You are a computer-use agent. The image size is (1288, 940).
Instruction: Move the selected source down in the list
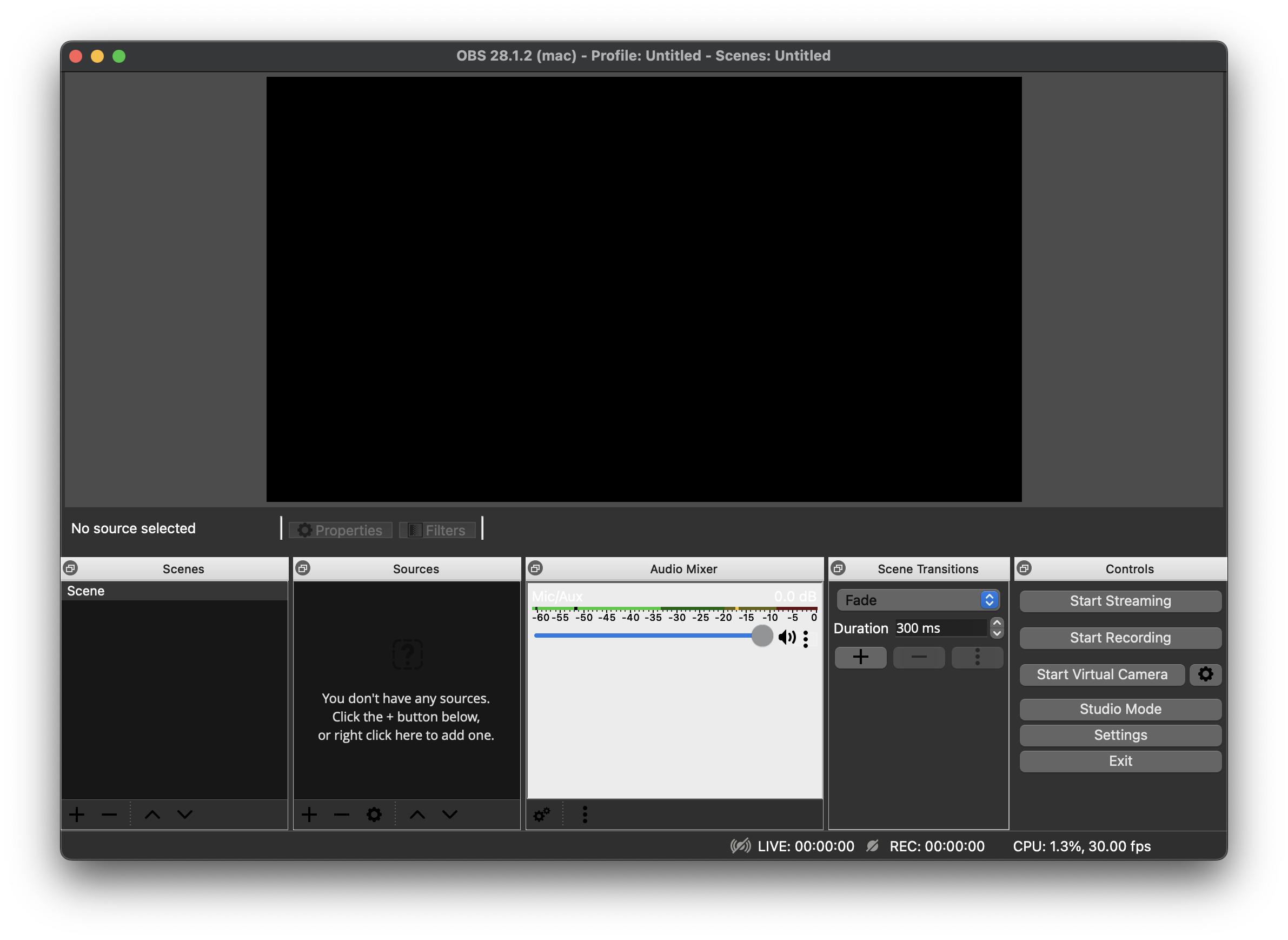[x=449, y=814]
